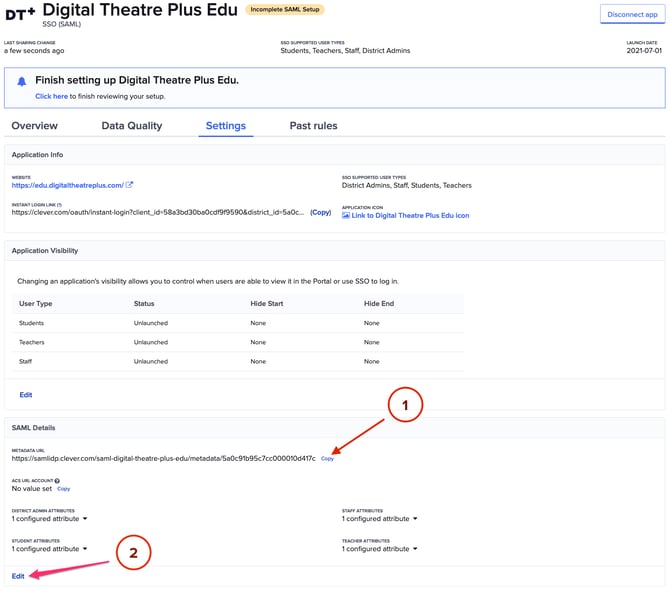This screenshot has height=590, width=670.
Task: Click the Unlaunched status for Students
Action: pos(151,323)
